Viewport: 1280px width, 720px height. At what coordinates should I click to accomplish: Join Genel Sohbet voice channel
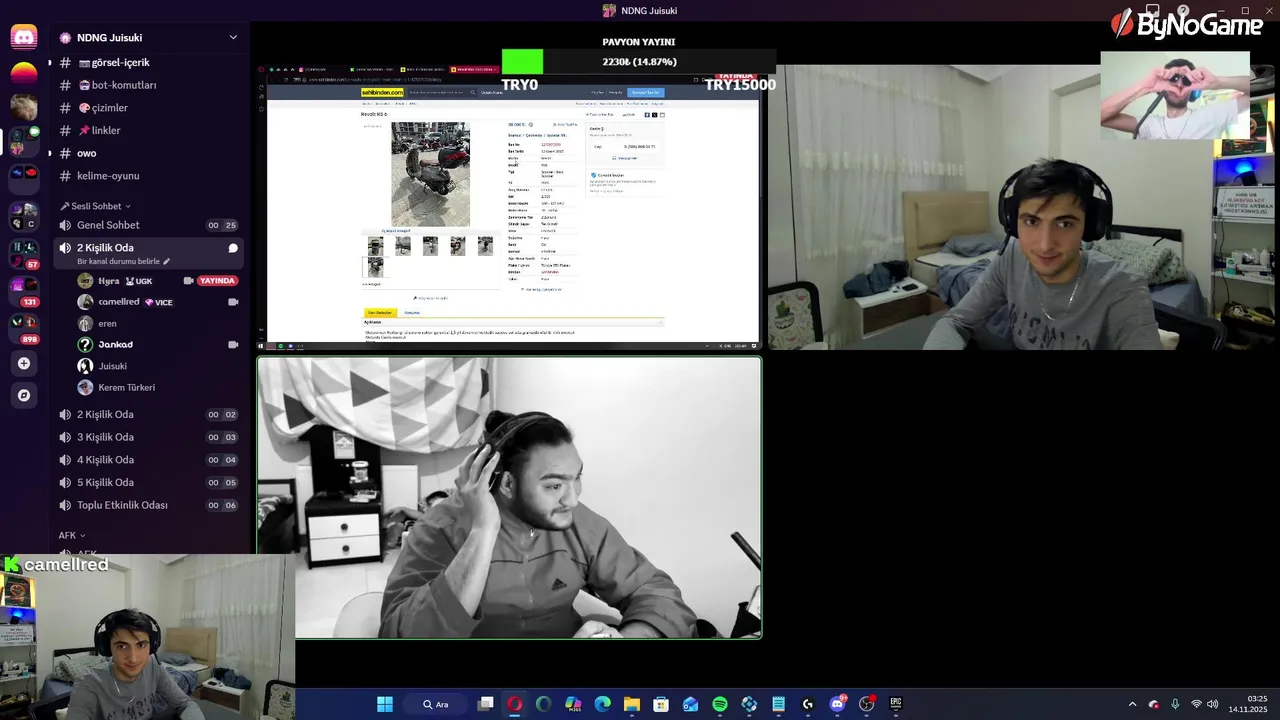(147, 225)
